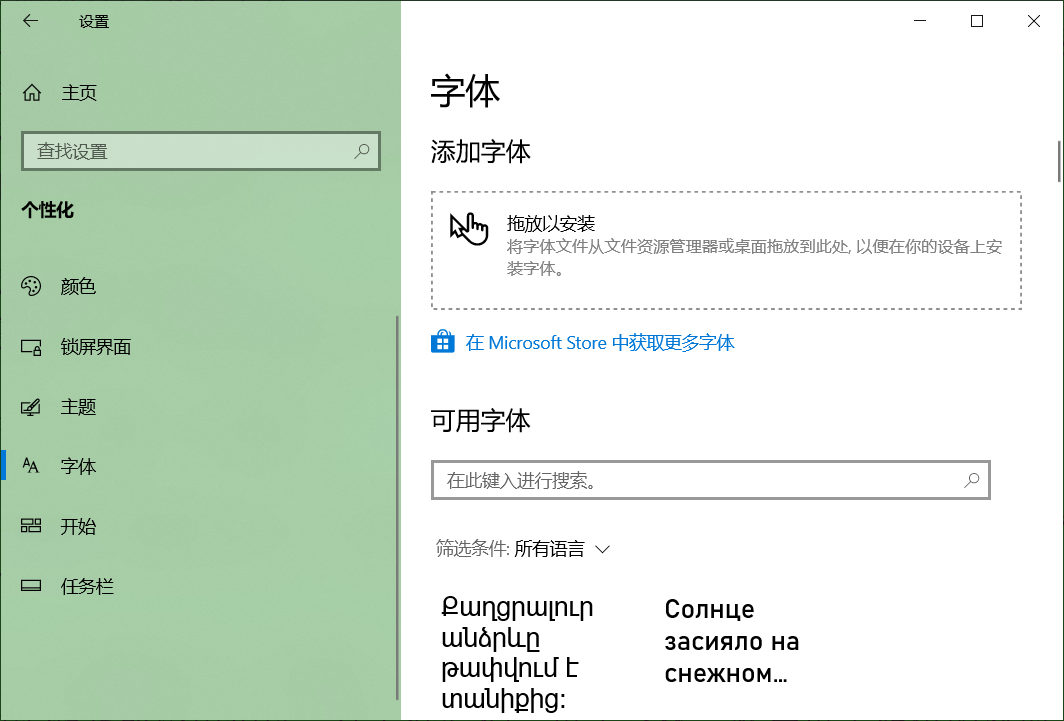1064x721 pixels.
Task: Select the 开始 Start menu icon
Action: pyautogui.click(x=30, y=526)
